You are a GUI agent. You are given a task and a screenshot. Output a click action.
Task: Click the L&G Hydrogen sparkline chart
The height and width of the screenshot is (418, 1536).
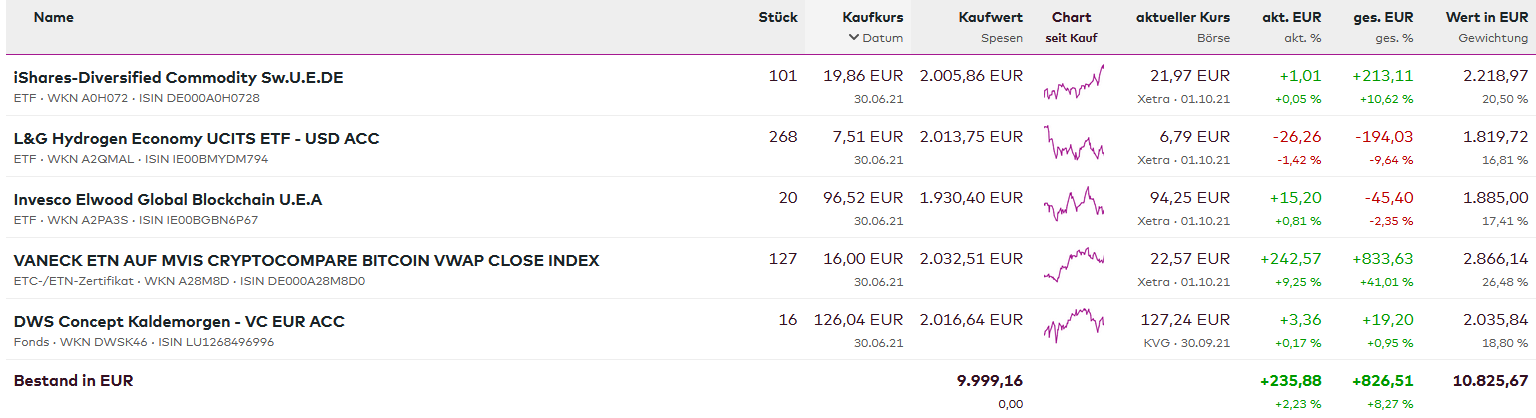tap(1073, 145)
